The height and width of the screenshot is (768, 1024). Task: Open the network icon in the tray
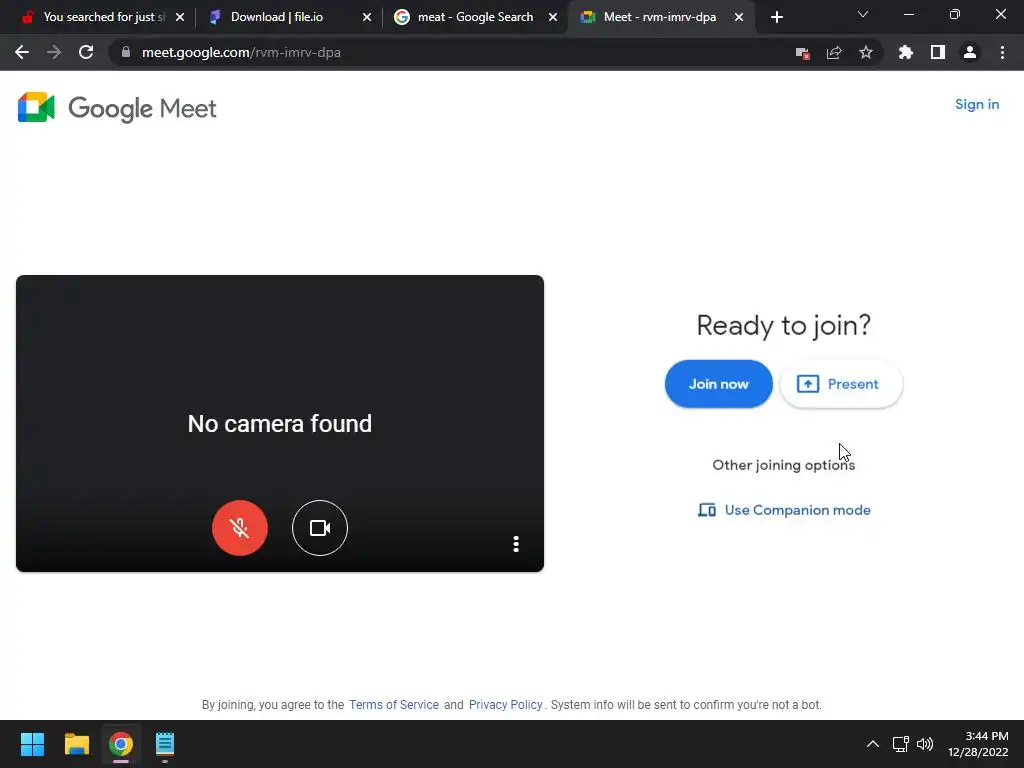point(901,744)
